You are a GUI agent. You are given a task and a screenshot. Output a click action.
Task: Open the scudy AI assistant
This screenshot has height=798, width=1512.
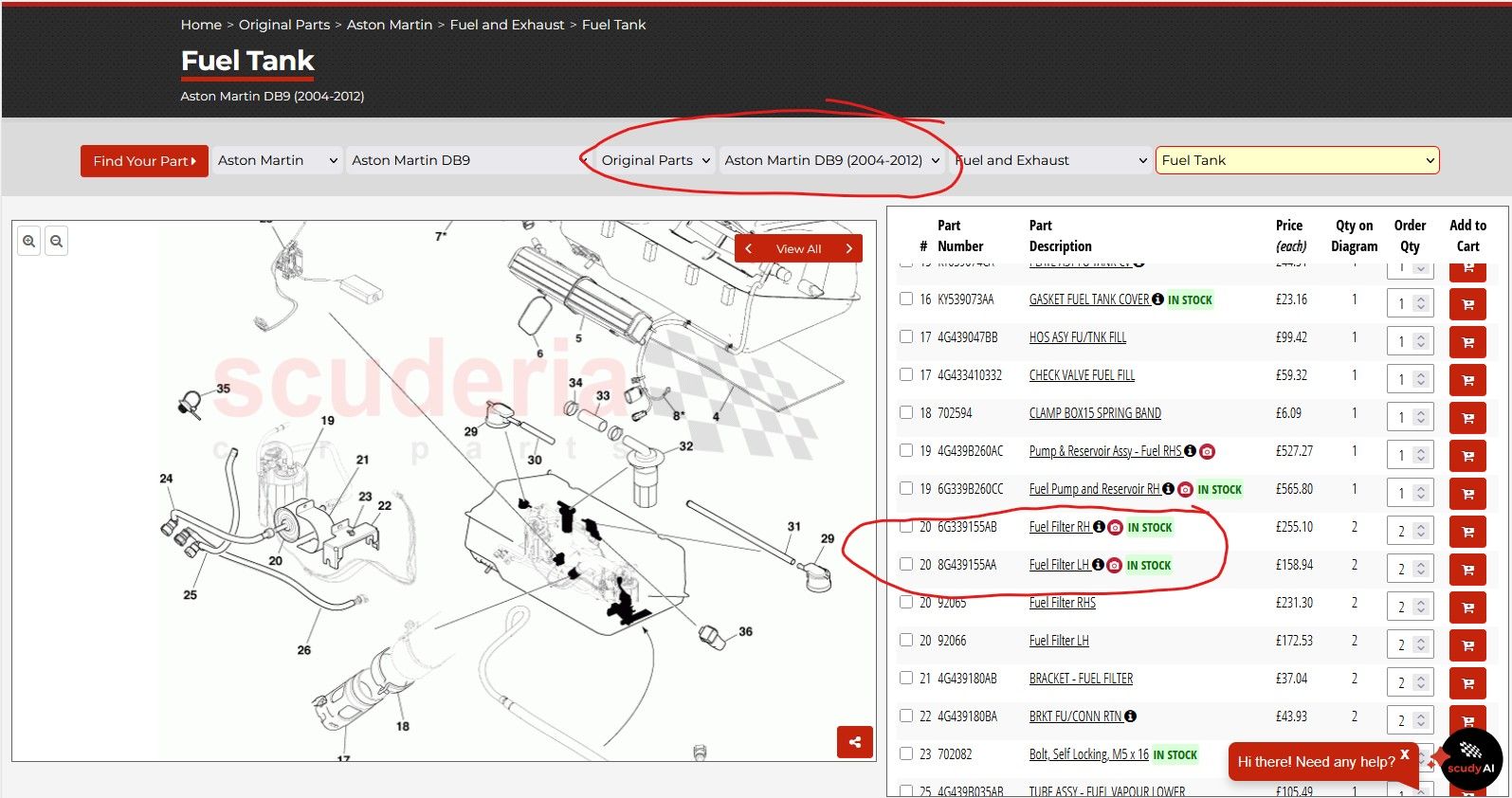tap(1471, 759)
